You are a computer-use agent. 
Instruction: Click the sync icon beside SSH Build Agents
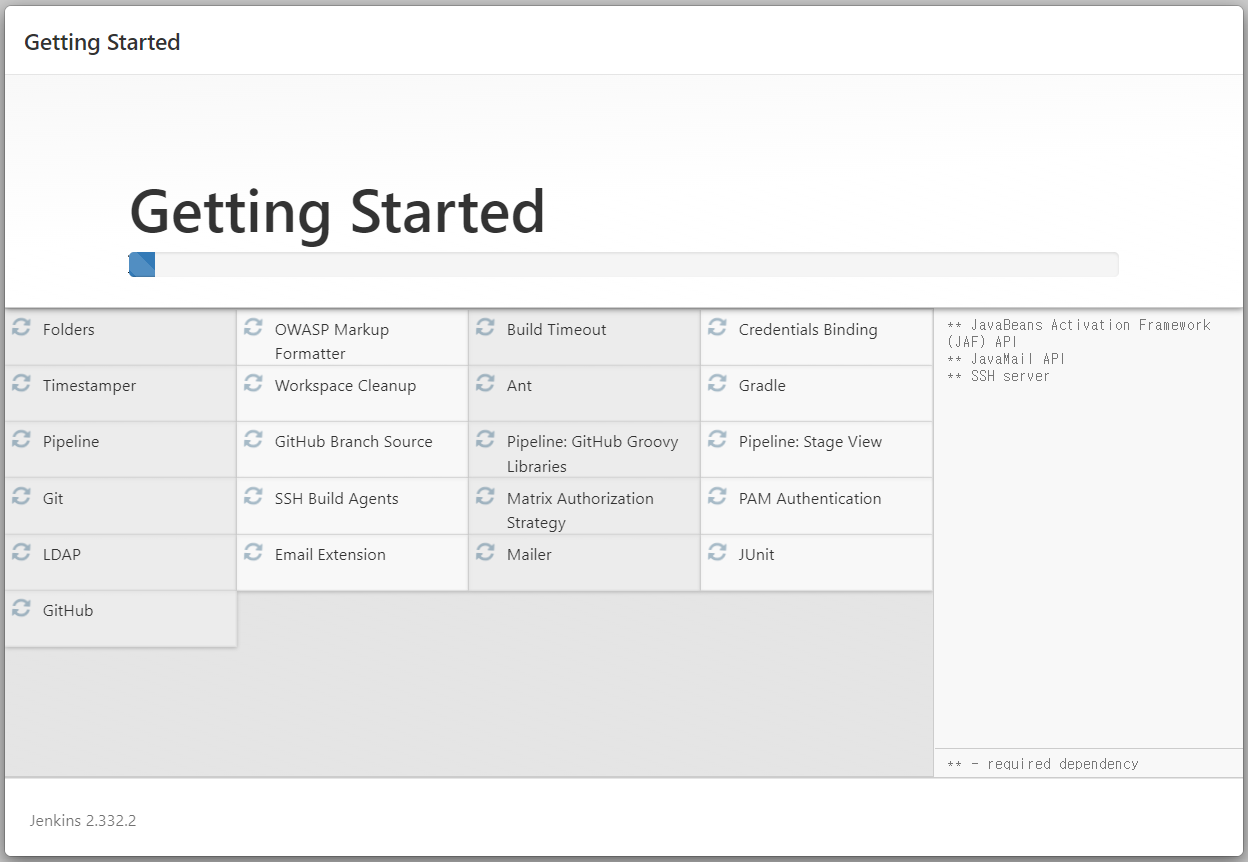coord(253,496)
